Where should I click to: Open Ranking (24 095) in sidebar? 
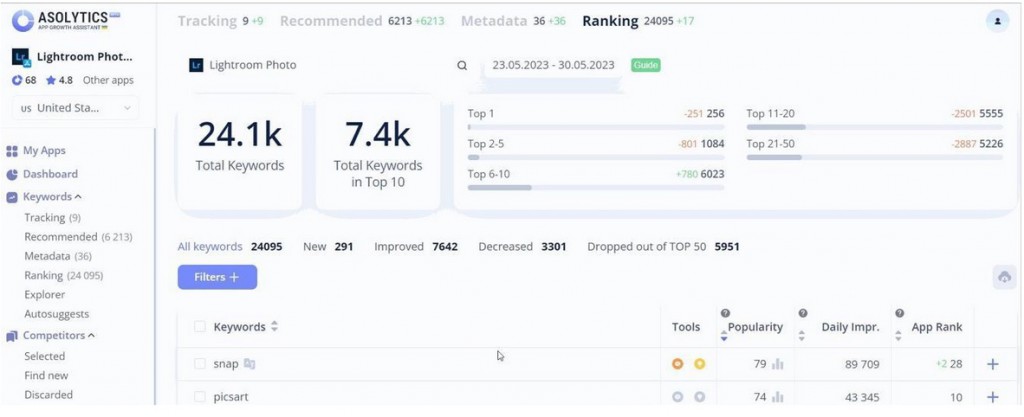tap(63, 276)
